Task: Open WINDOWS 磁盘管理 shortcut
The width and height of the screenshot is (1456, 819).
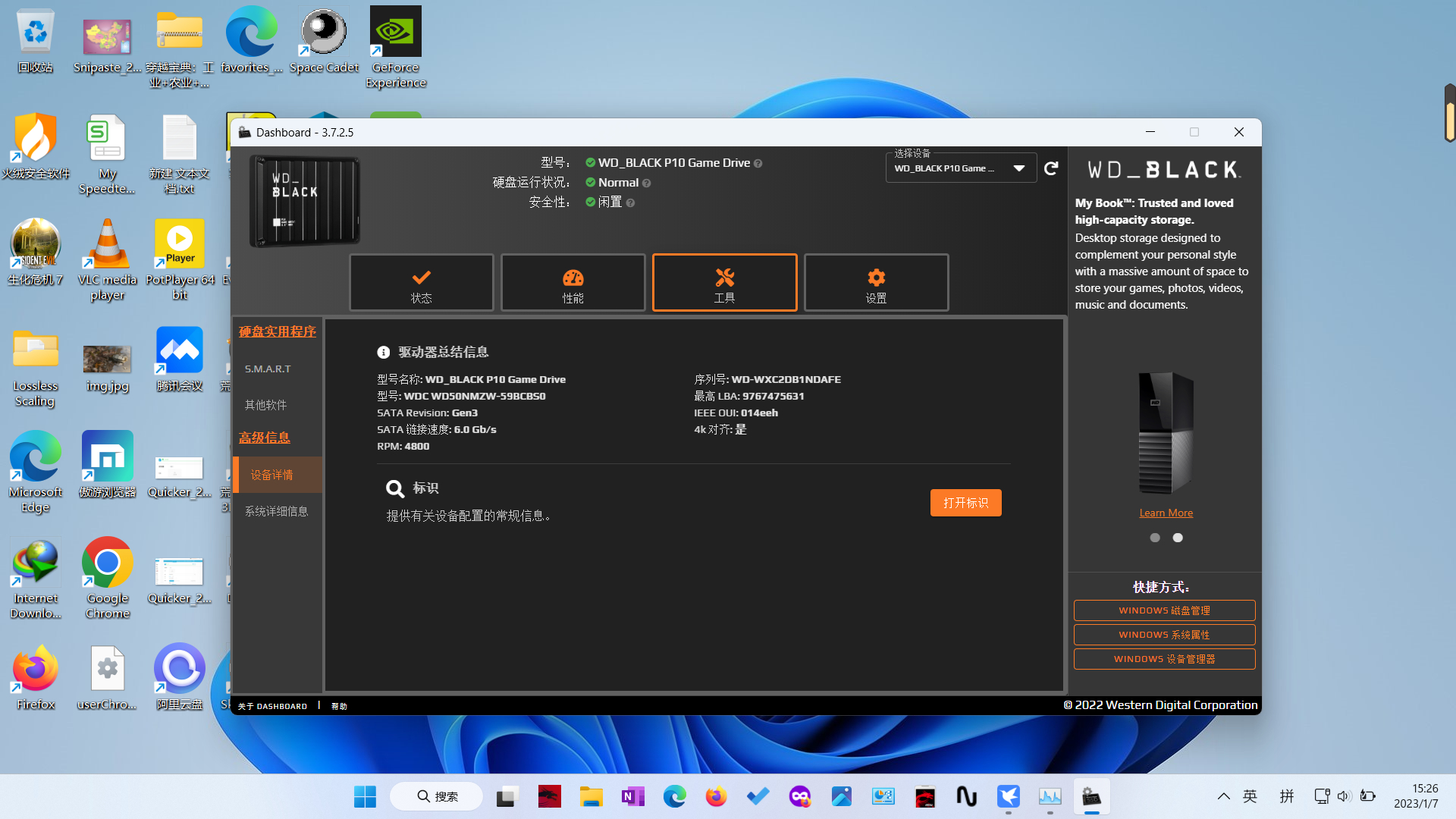Action: (x=1164, y=610)
